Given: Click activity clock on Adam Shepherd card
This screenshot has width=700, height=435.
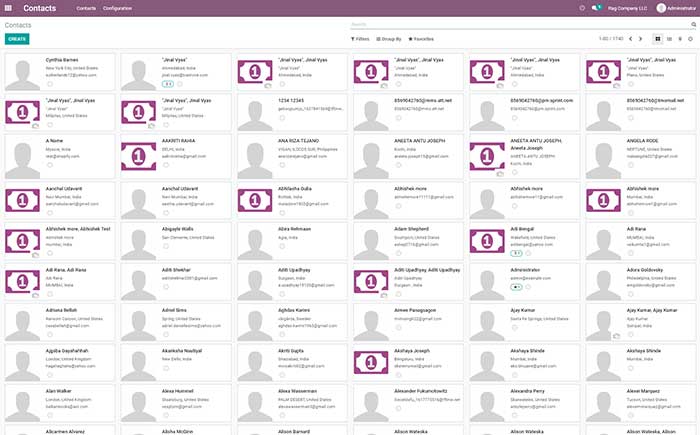Looking at the screenshot, I should pyautogui.click(x=399, y=253).
